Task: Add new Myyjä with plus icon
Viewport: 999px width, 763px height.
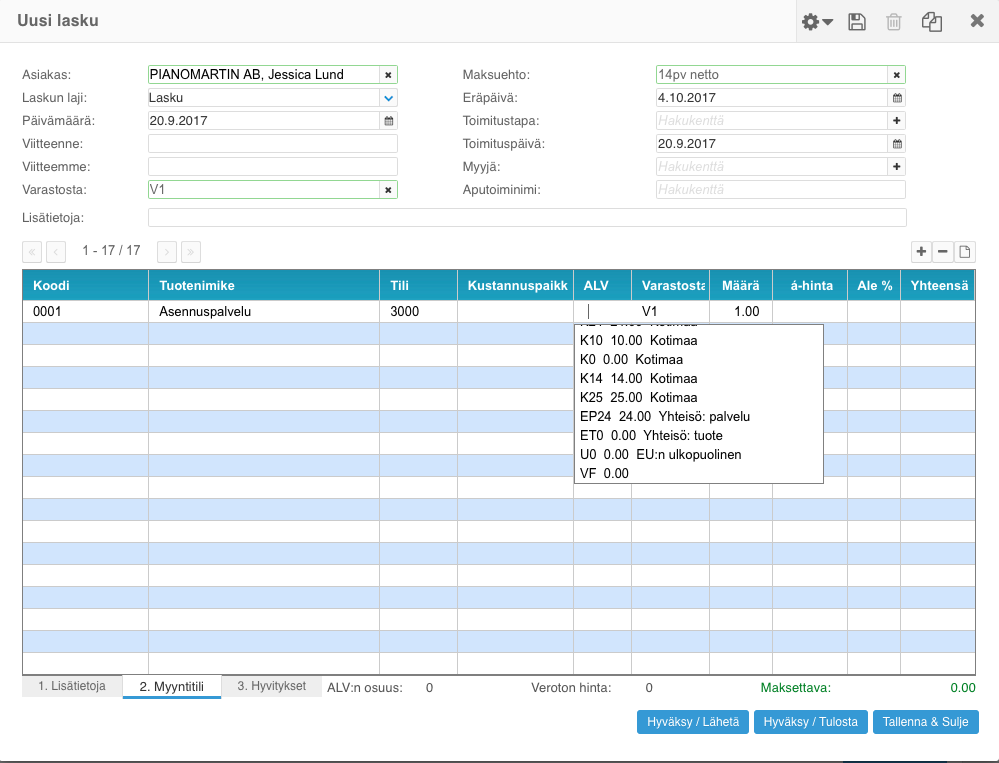Action: (x=896, y=167)
